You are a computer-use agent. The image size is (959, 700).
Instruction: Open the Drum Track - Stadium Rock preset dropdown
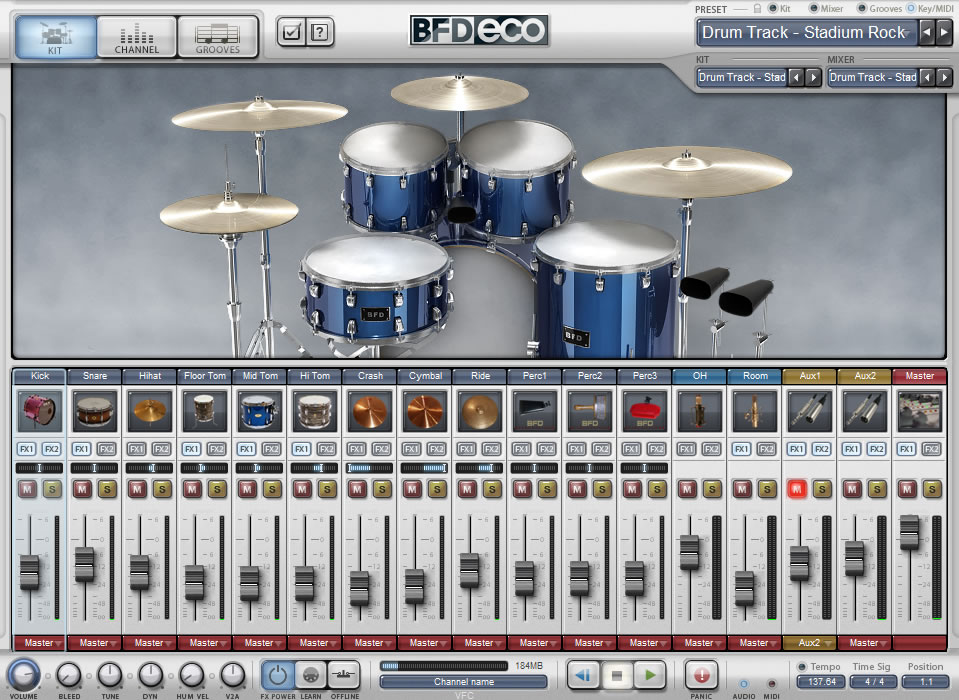click(x=807, y=32)
